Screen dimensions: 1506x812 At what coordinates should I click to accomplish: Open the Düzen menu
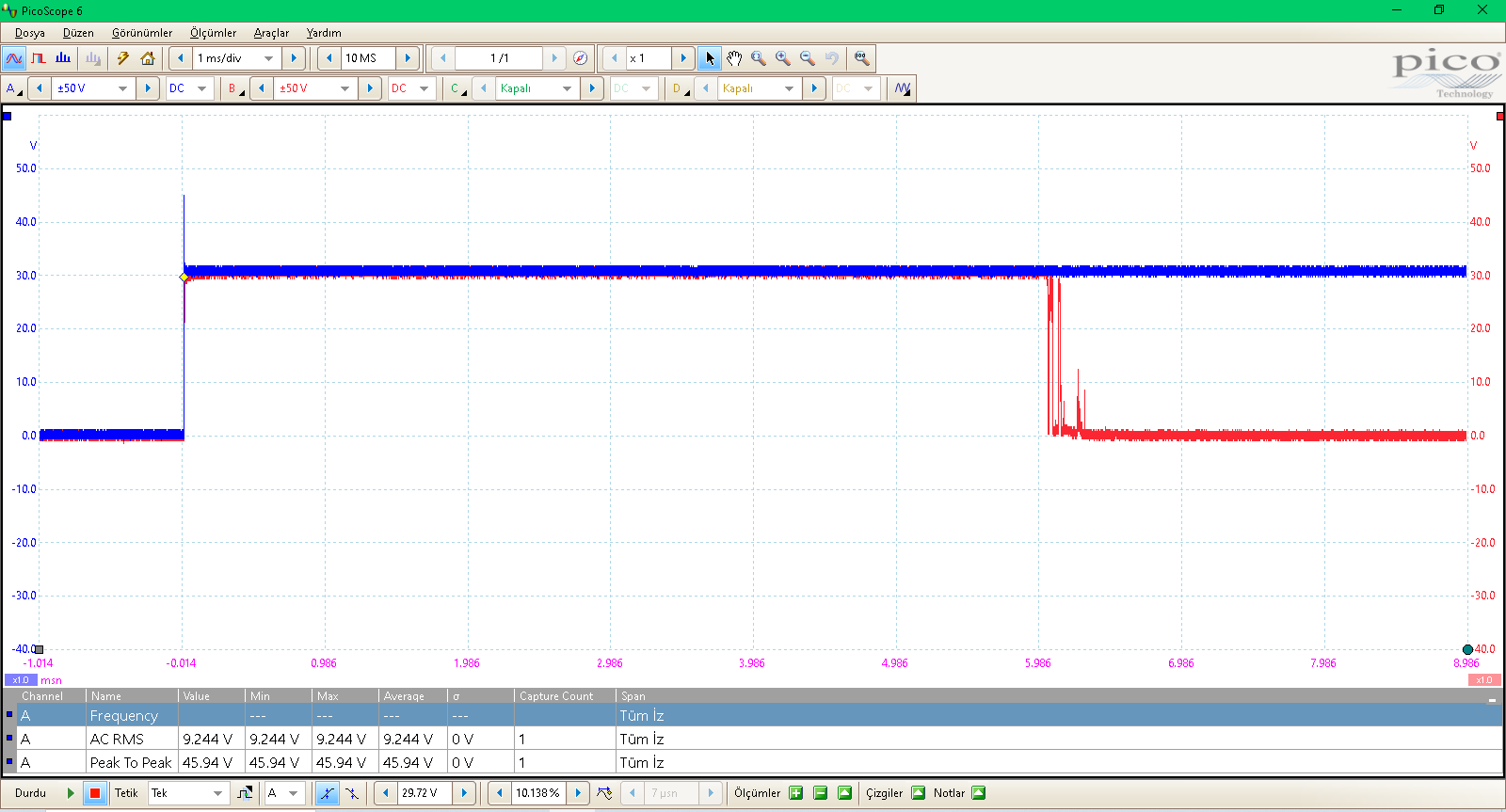click(x=78, y=33)
